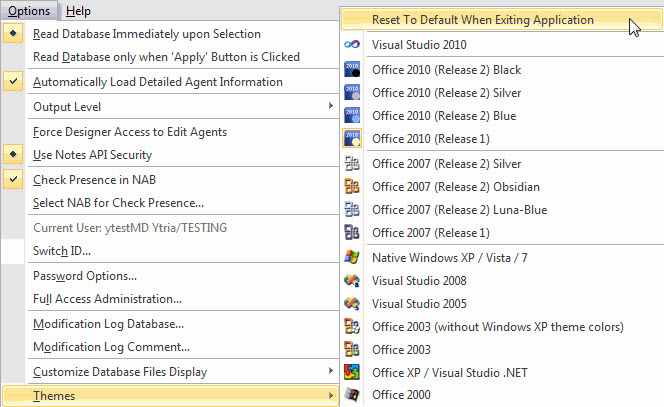The width and height of the screenshot is (664, 407).
Task: Open the Themes submenu arrow
Action: click(331, 396)
